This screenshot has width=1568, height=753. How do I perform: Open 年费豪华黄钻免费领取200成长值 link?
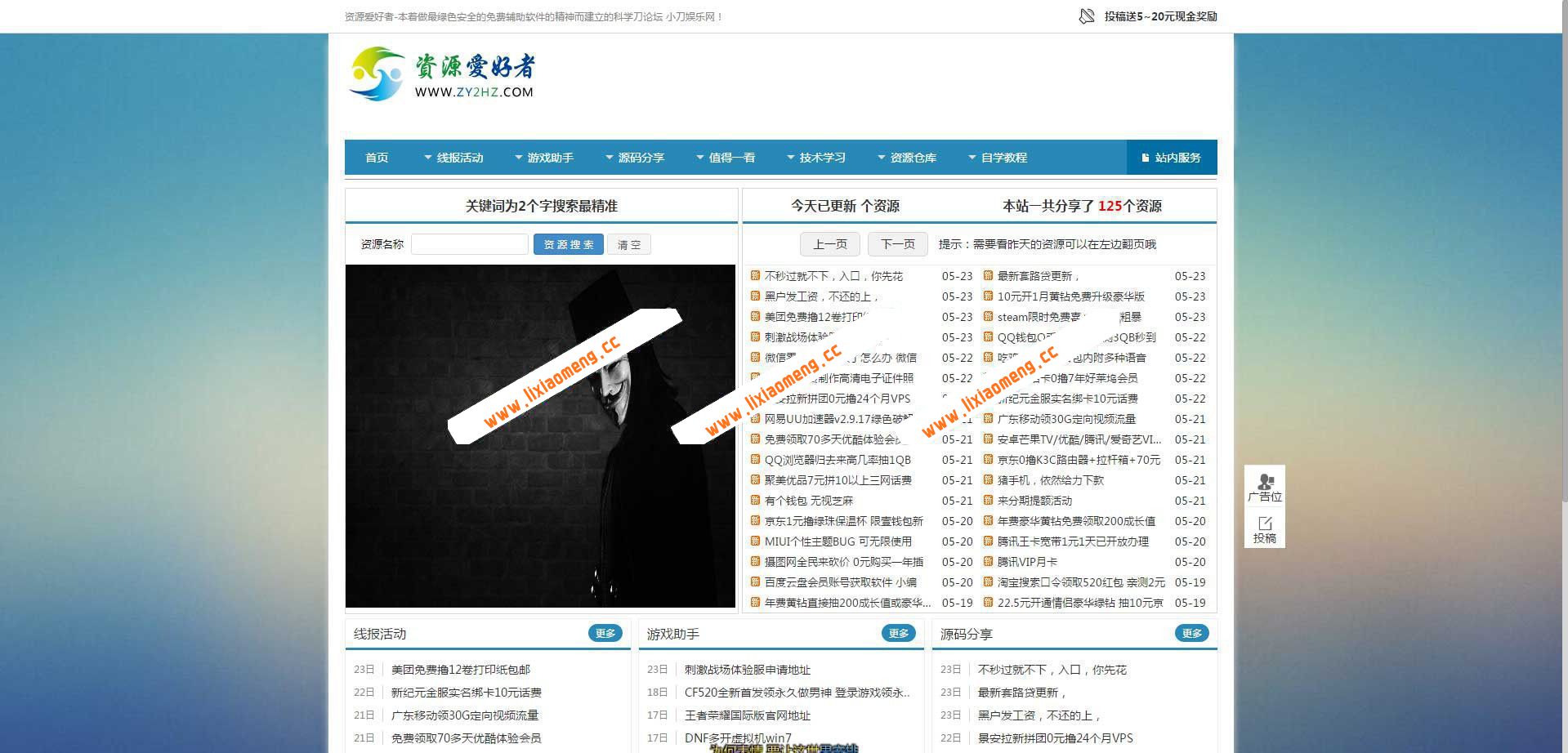pyautogui.click(x=1076, y=521)
